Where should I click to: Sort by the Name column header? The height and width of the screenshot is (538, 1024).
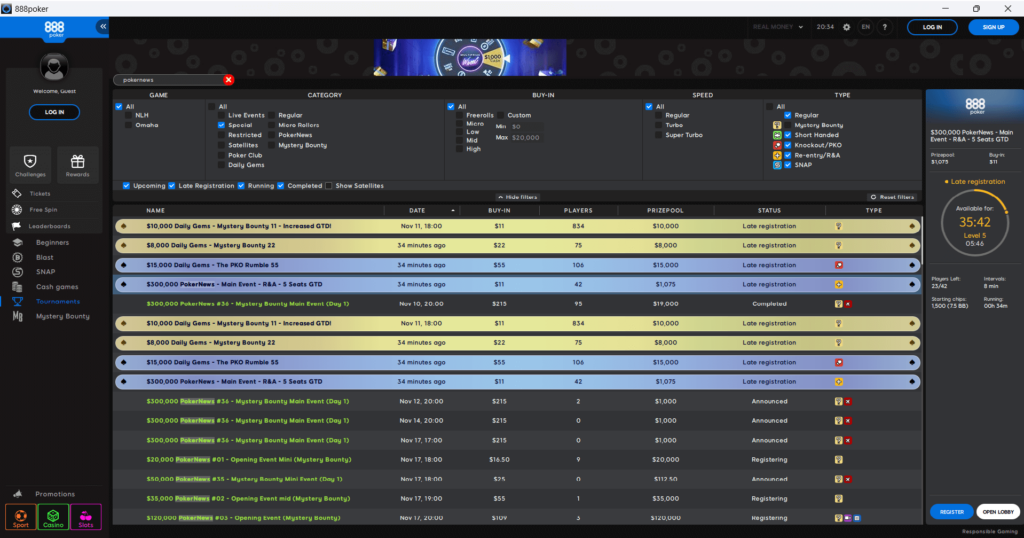point(155,211)
